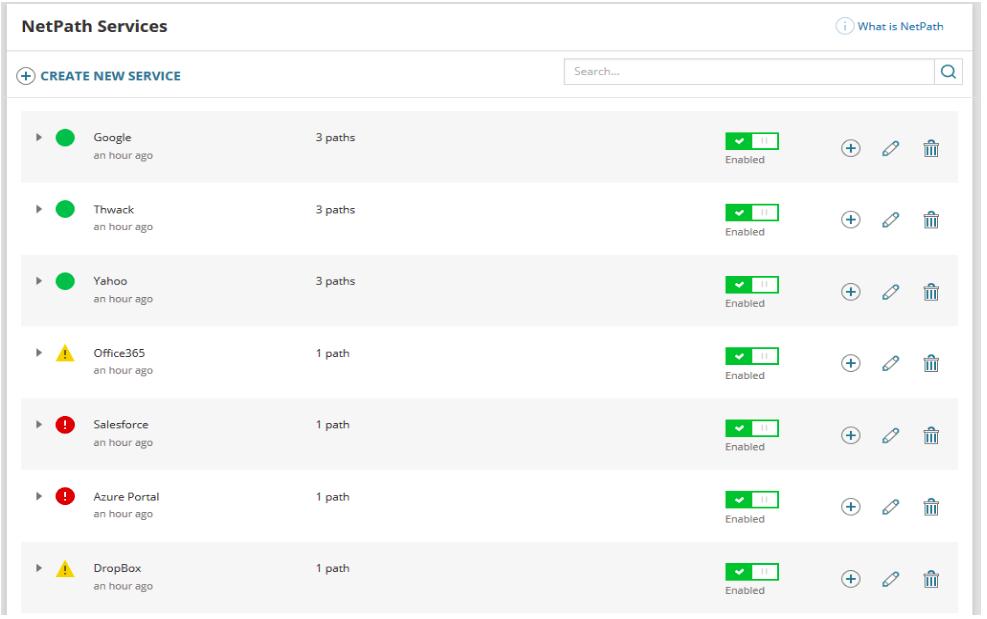Disable the Azure Portal service toggle
This screenshot has width=987, height=619.
[x=752, y=500]
